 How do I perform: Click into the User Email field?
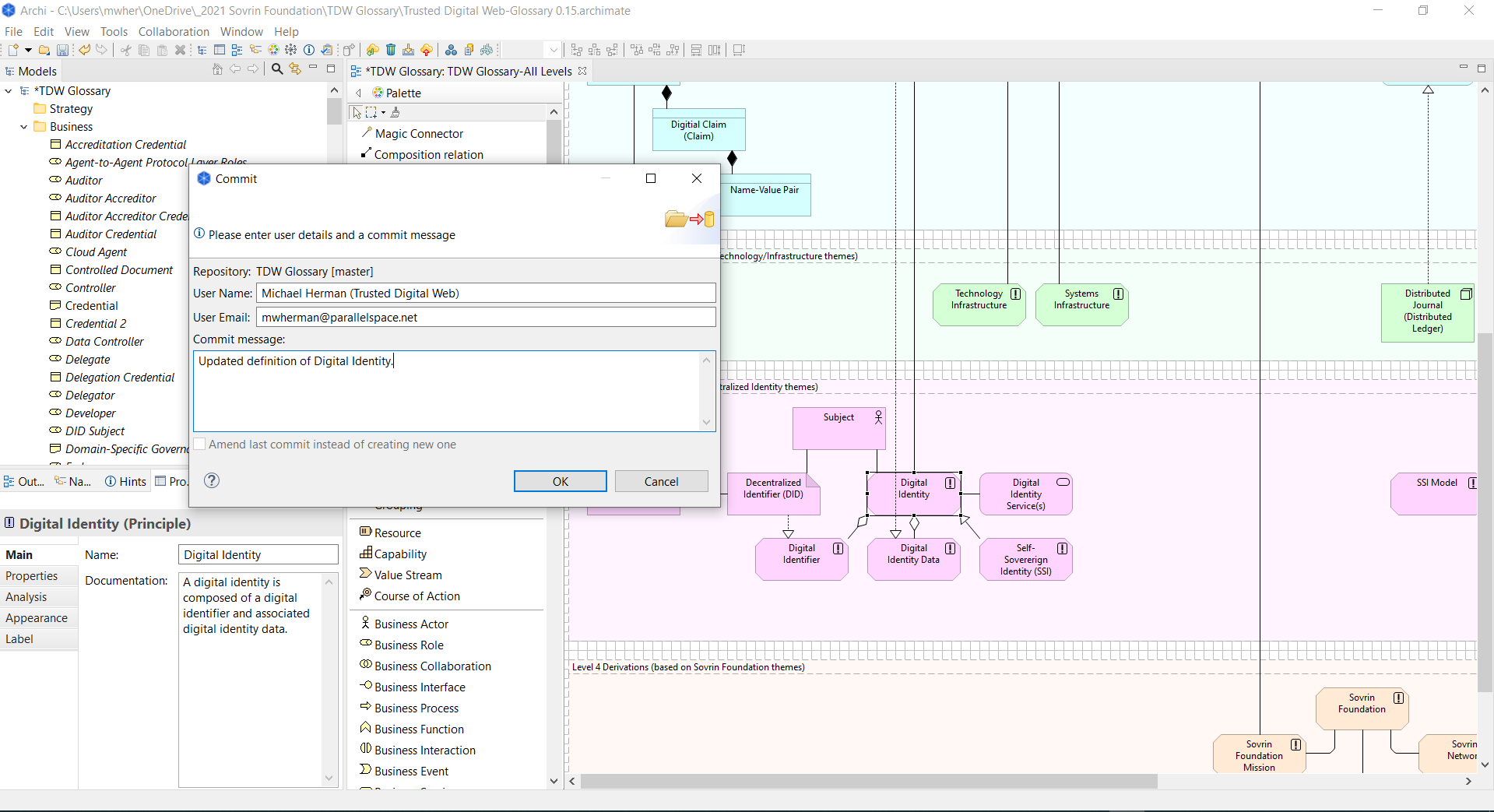coord(486,317)
